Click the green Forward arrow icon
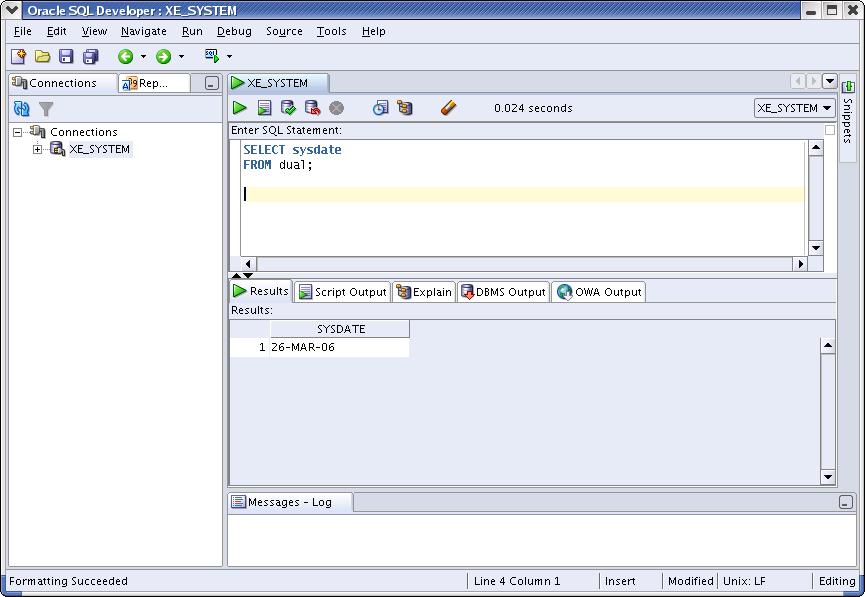The height and width of the screenshot is (597, 865). [x=163, y=56]
